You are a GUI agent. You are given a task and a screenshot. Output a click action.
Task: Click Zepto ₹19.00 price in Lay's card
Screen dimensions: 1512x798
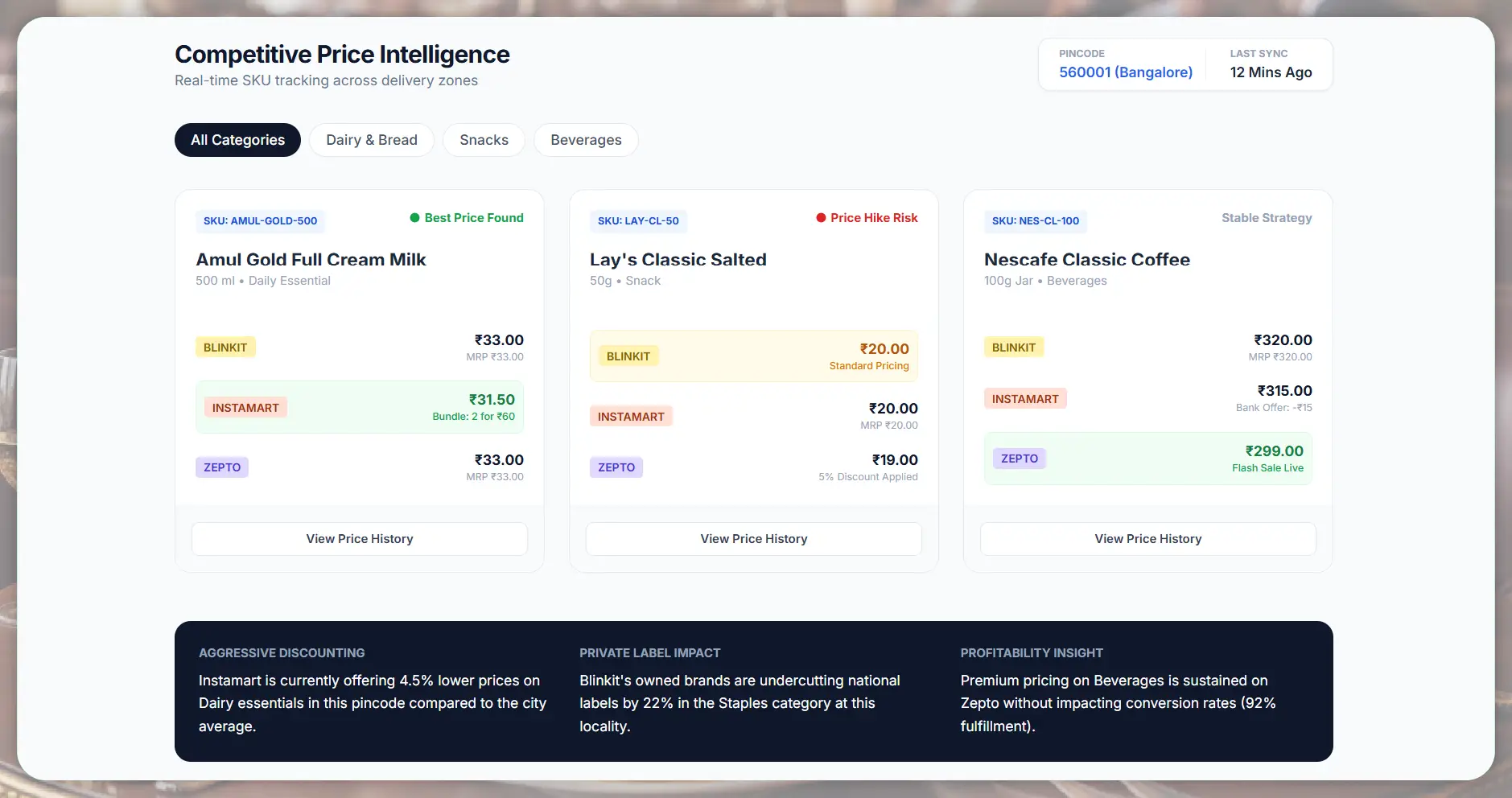(894, 460)
